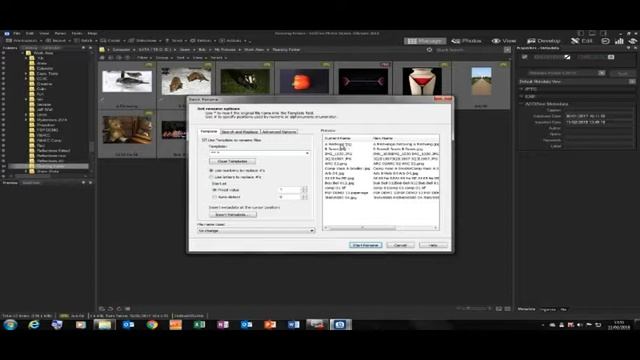This screenshot has height=360, width=640.
Task: Open the Actions toolbar menu
Action: click(233, 41)
